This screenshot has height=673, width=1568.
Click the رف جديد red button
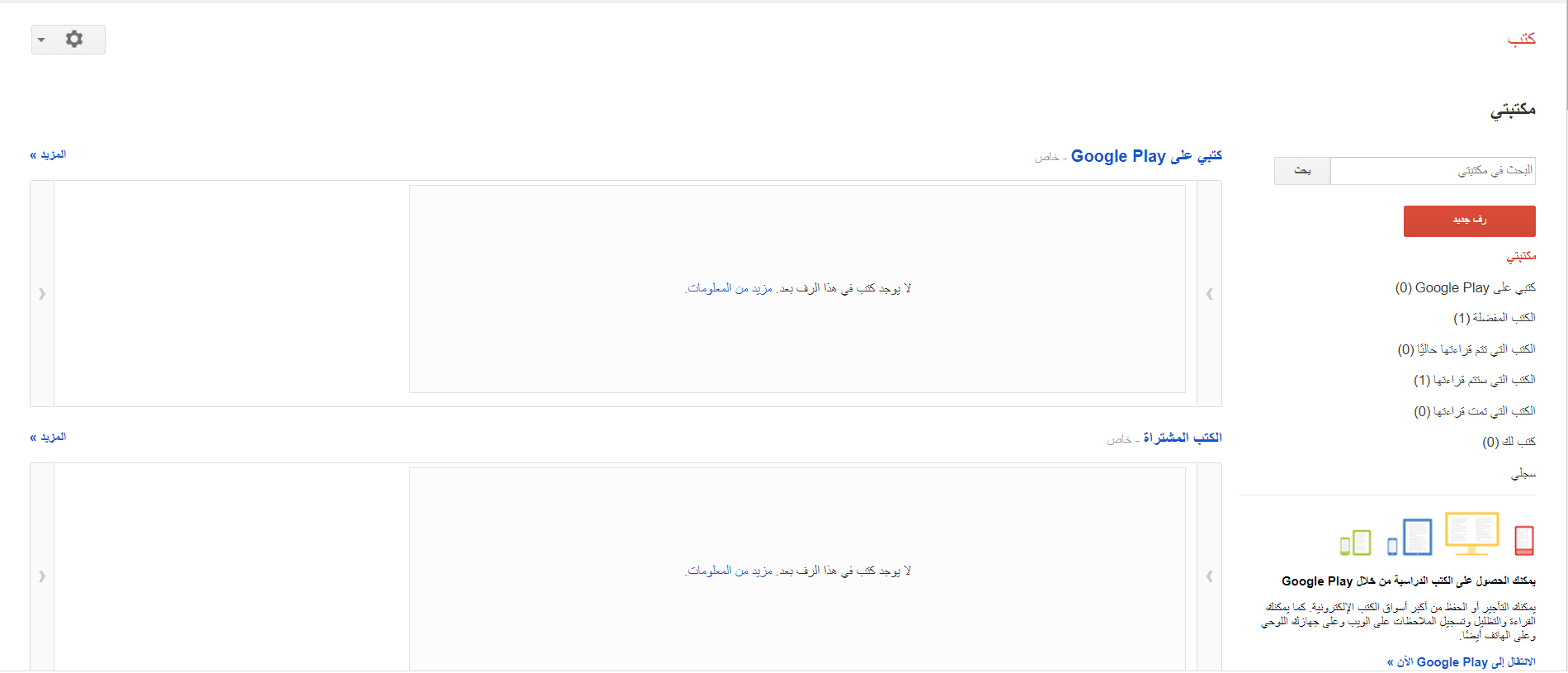coord(1469,220)
